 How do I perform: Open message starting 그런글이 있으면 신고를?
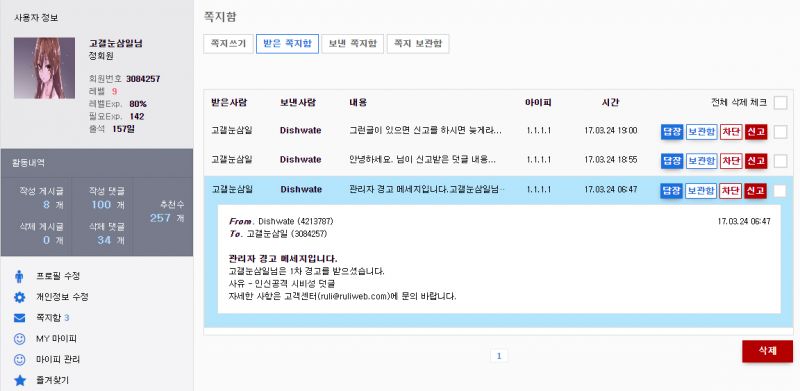pos(426,131)
